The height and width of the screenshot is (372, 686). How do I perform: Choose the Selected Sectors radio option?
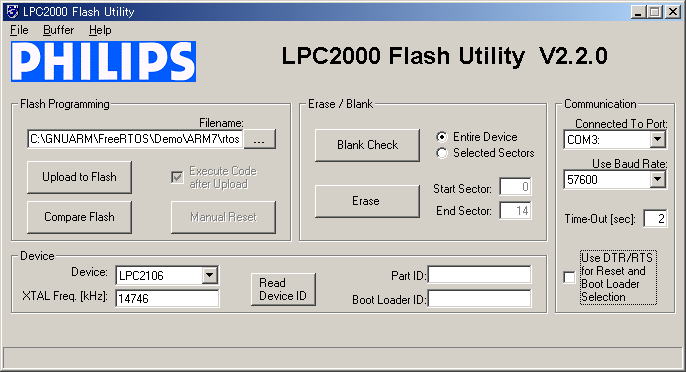click(442, 153)
